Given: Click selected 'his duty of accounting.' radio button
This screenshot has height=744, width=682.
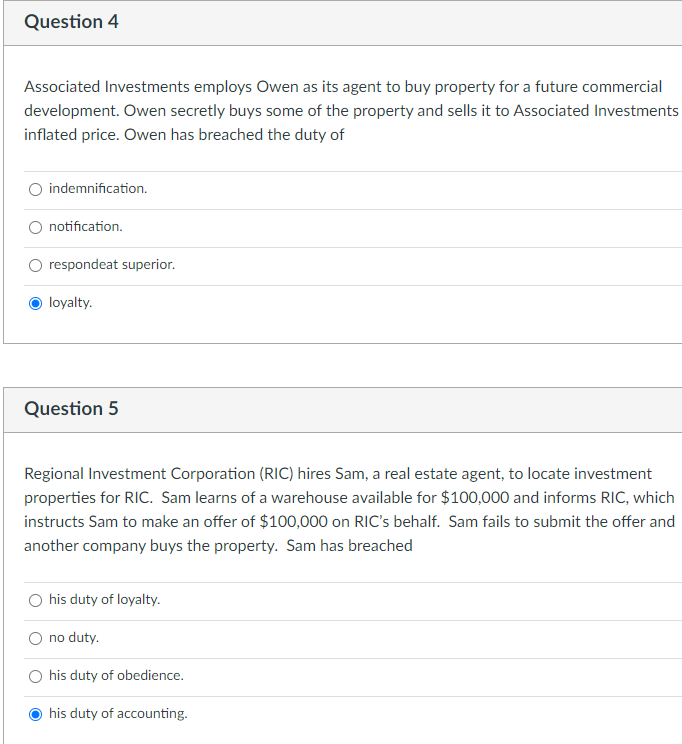Looking at the screenshot, I should tap(36, 714).
